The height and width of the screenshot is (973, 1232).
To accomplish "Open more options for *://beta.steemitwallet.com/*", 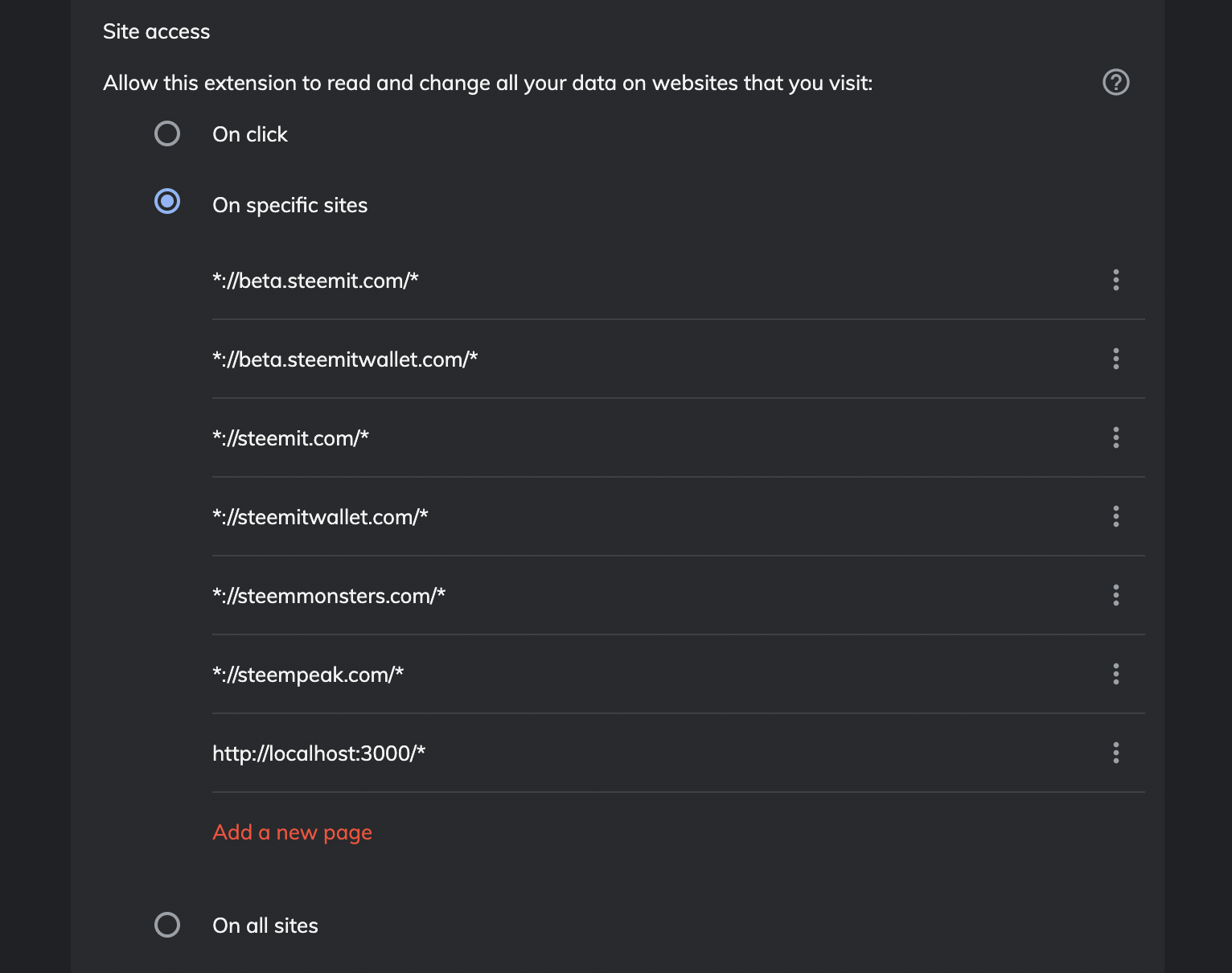I will (x=1116, y=359).
